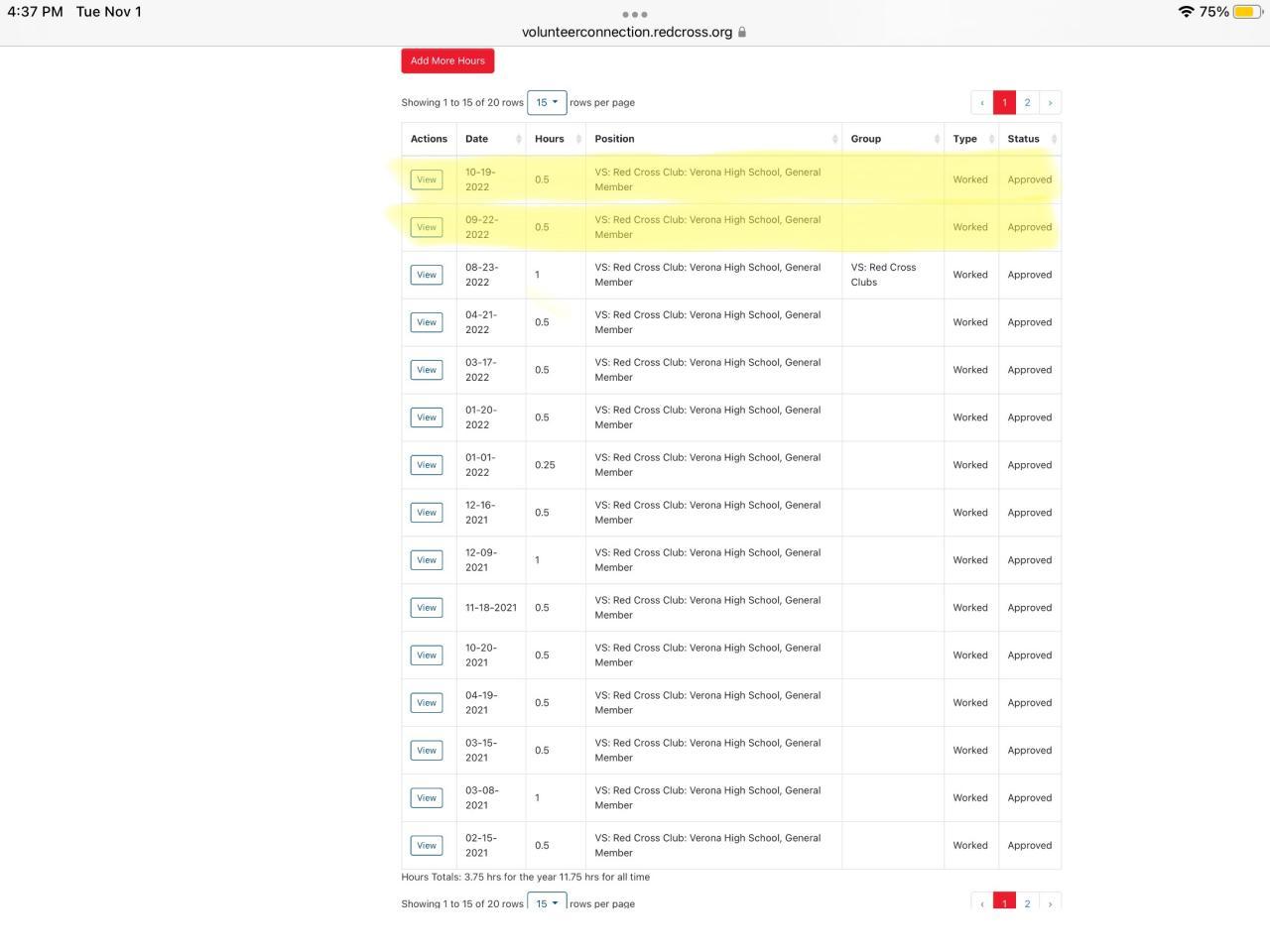Image resolution: width=1270 pixels, height=952 pixels.
Task: View the 01-20-2022 hours entry
Action: [427, 417]
